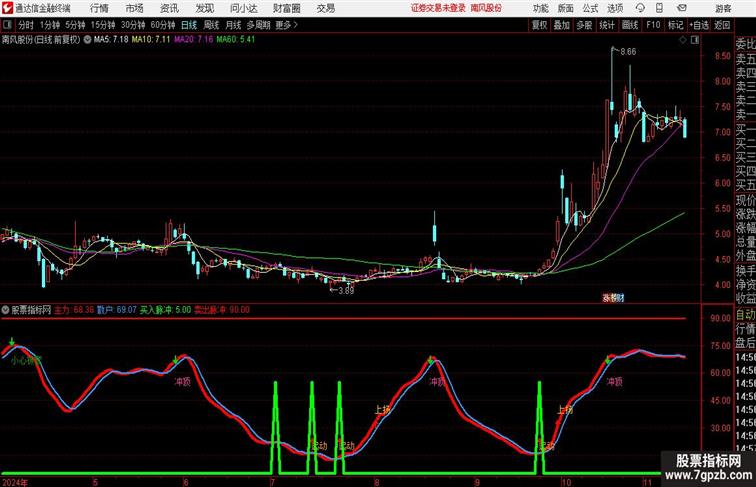
Task: Open the F10 company info button
Action: [653, 25]
